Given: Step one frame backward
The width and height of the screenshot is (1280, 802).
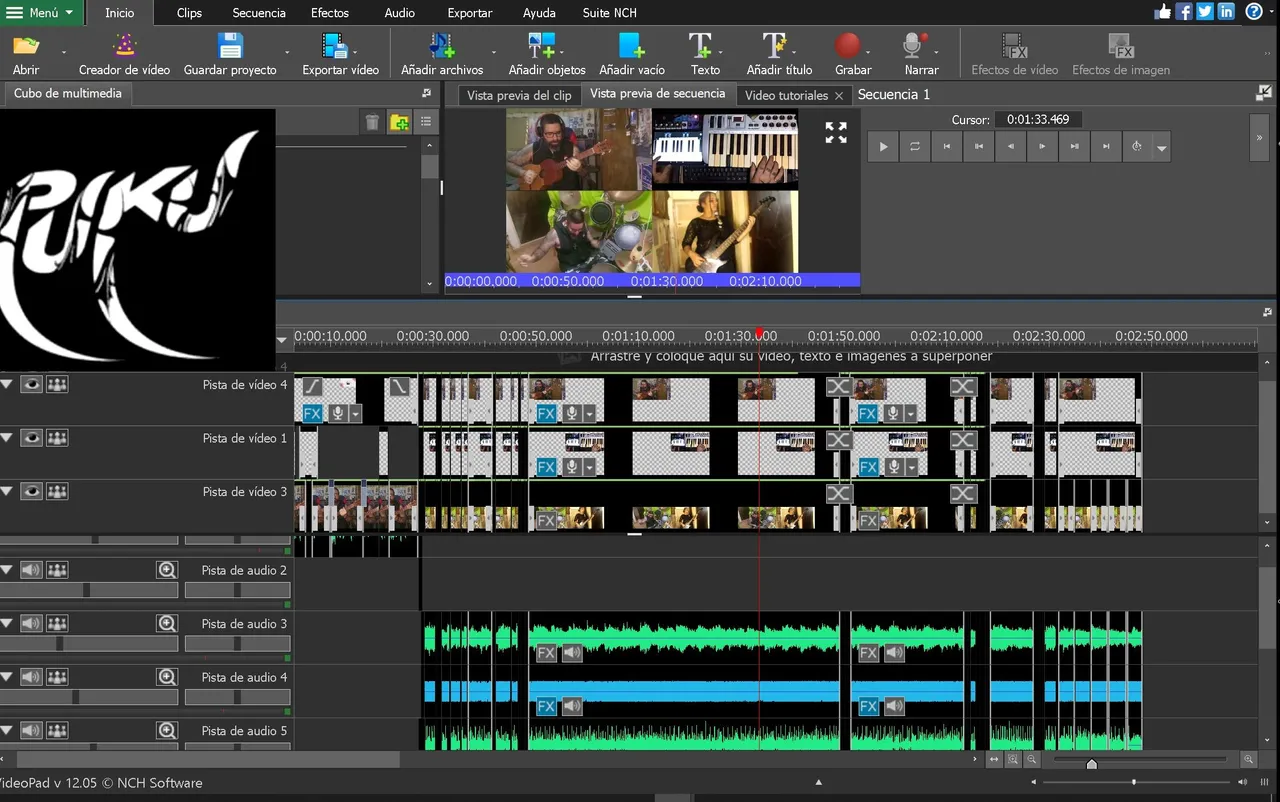Looking at the screenshot, I should point(1010,146).
